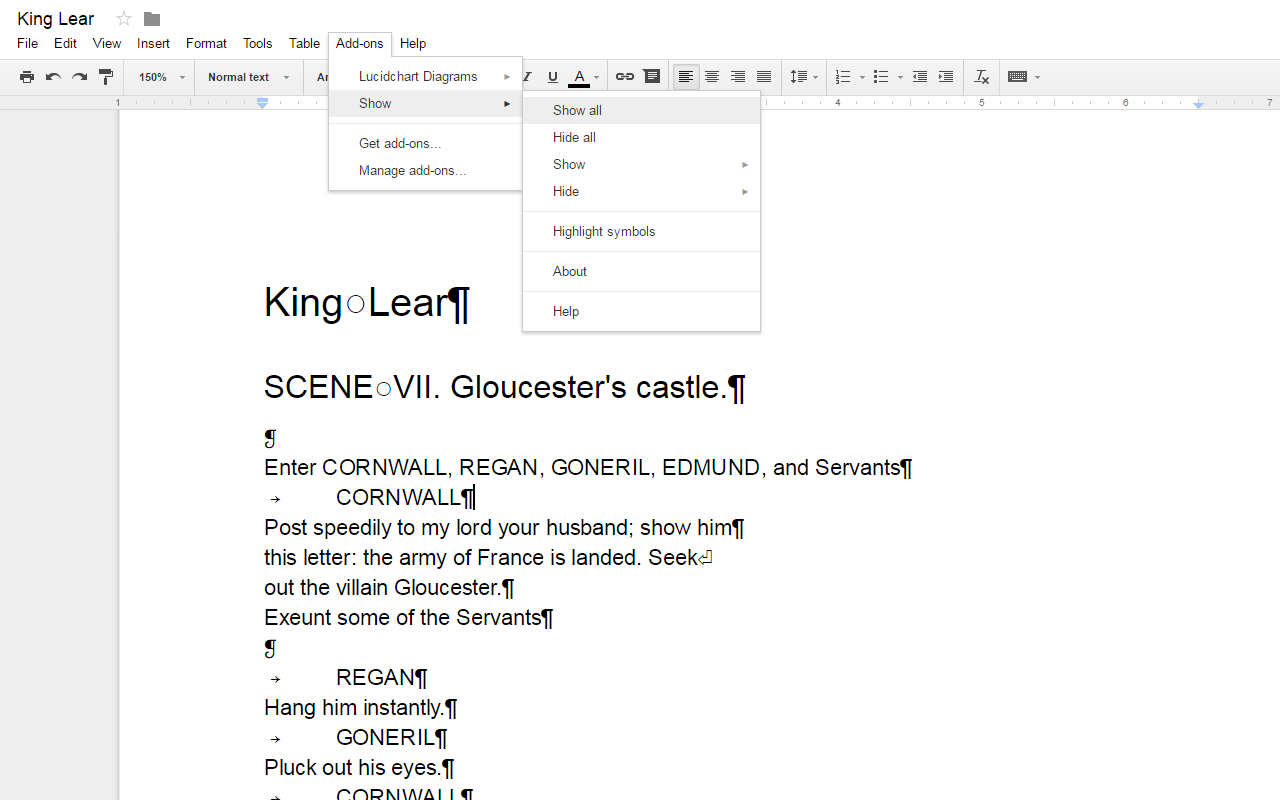This screenshot has width=1280, height=800.
Task: Click the Print icon in the toolbar
Action: click(27, 77)
